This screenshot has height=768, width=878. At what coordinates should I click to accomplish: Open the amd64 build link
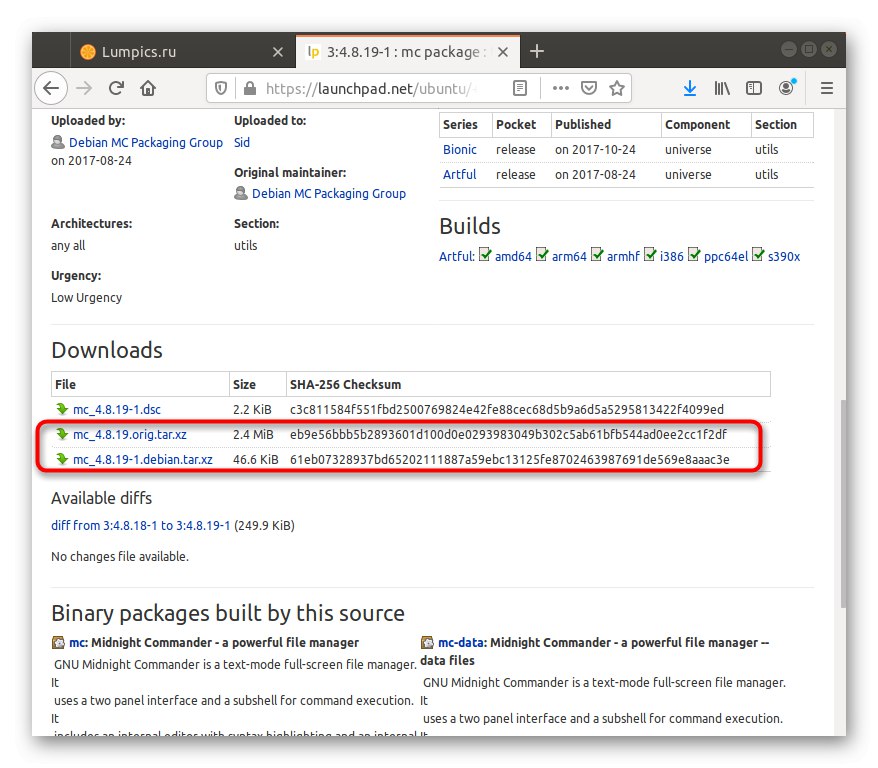click(x=513, y=256)
